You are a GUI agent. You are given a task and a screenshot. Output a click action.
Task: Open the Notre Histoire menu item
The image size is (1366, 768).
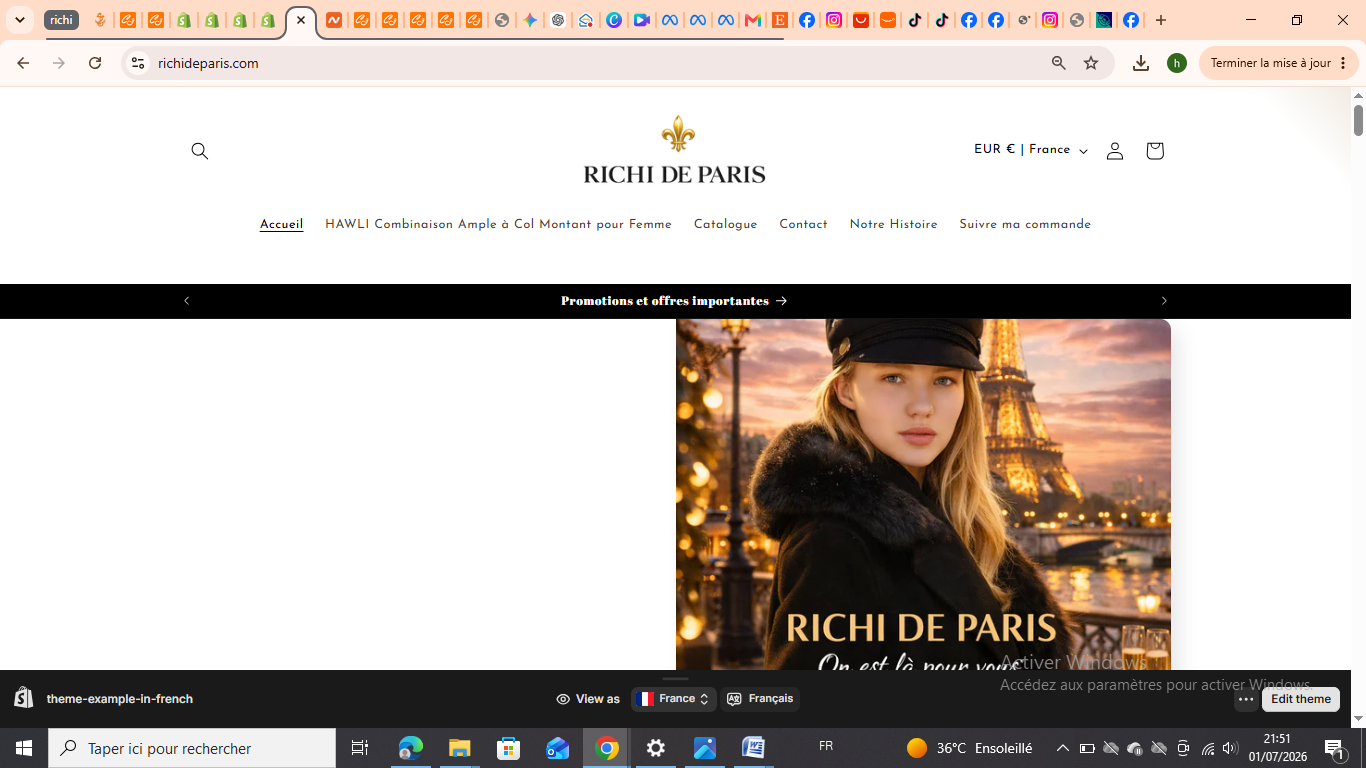tap(894, 224)
